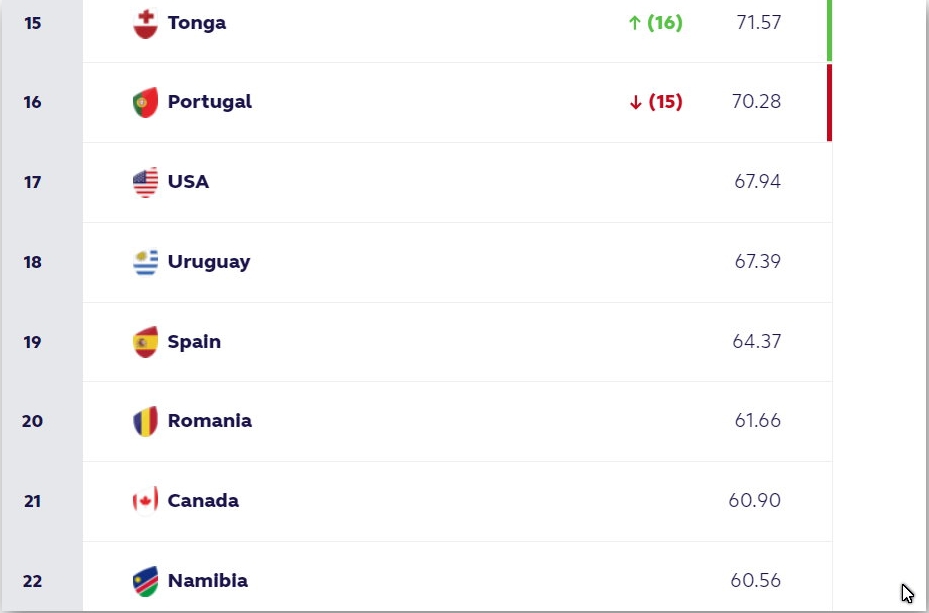This screenshot has width=929, height=613.
Task: Select the Tonga team name
Action: pyautogui.click(x=196, y=23)
